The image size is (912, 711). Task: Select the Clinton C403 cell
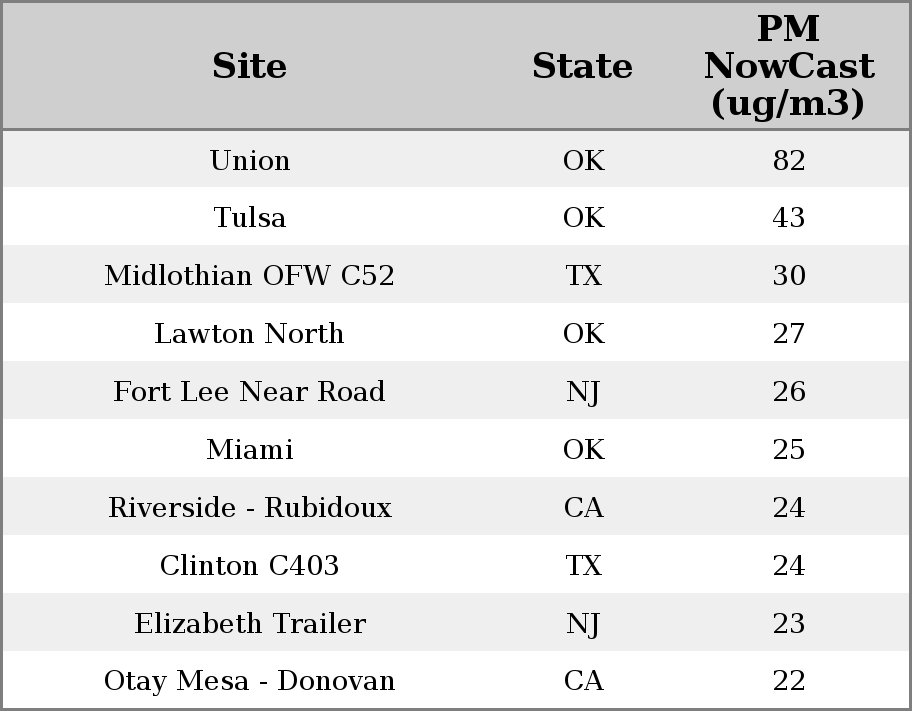tap(249, 566)
